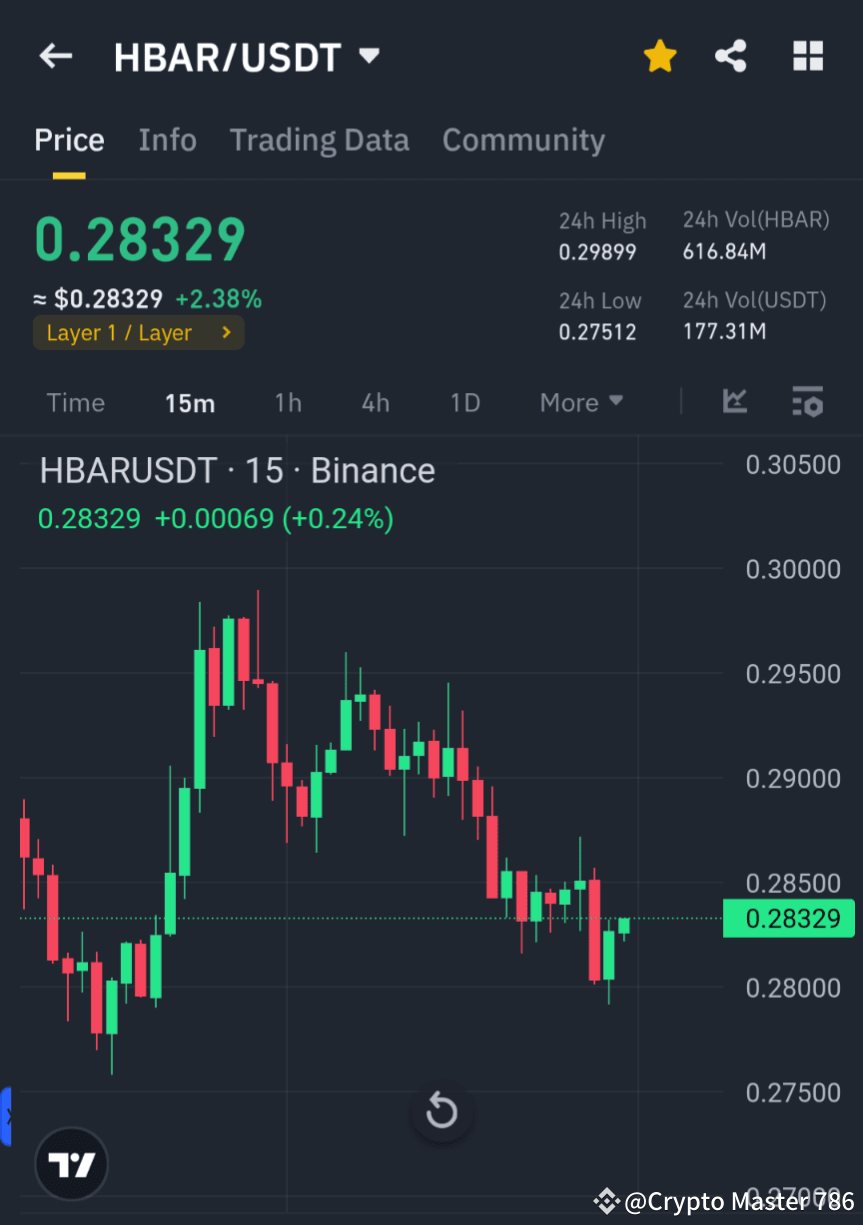Open the HBAR/USDT pair selector dropdown
This screenshot has height=1225, width=863.
[x=368, y=56]
